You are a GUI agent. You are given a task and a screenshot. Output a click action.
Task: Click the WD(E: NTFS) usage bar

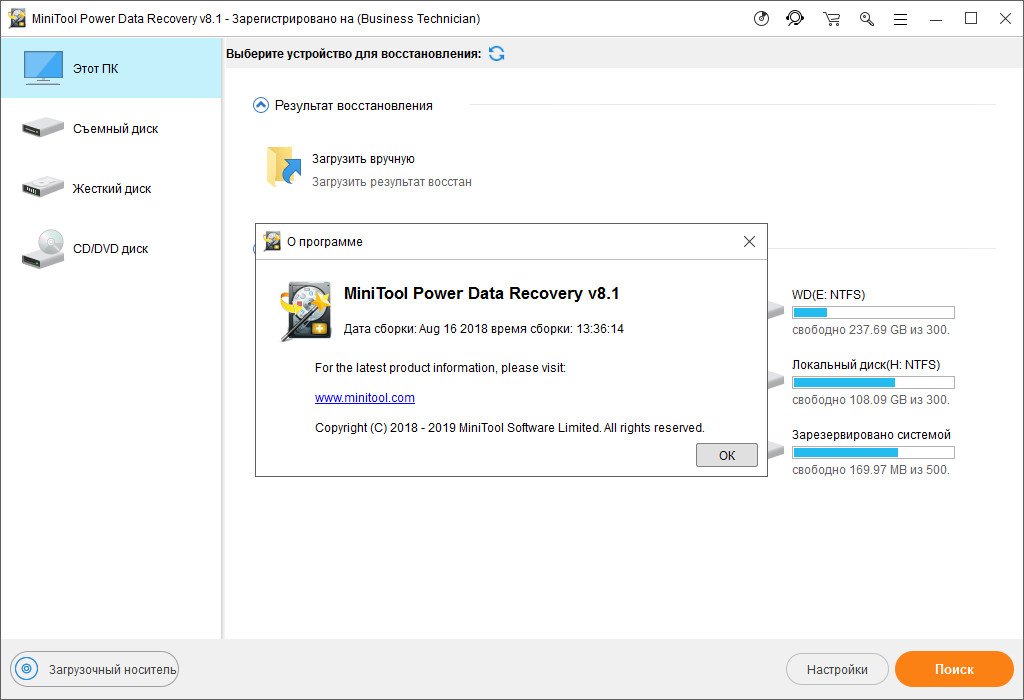(x=872, y=312)
